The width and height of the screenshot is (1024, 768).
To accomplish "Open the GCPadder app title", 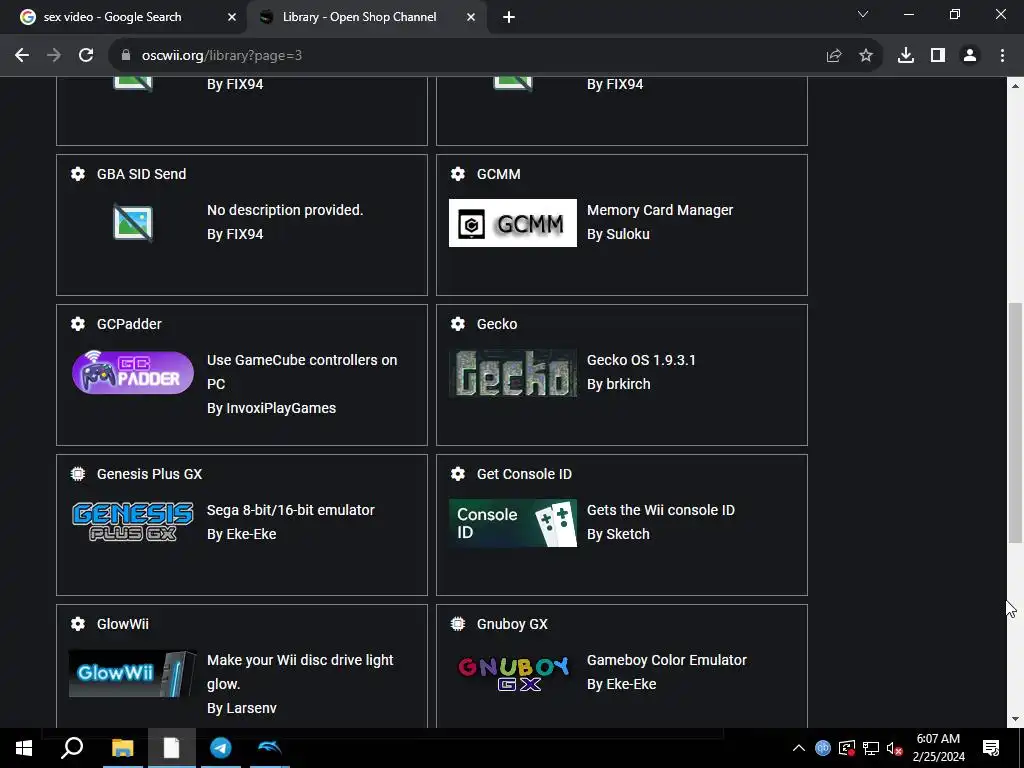I will tap(129, 324).
